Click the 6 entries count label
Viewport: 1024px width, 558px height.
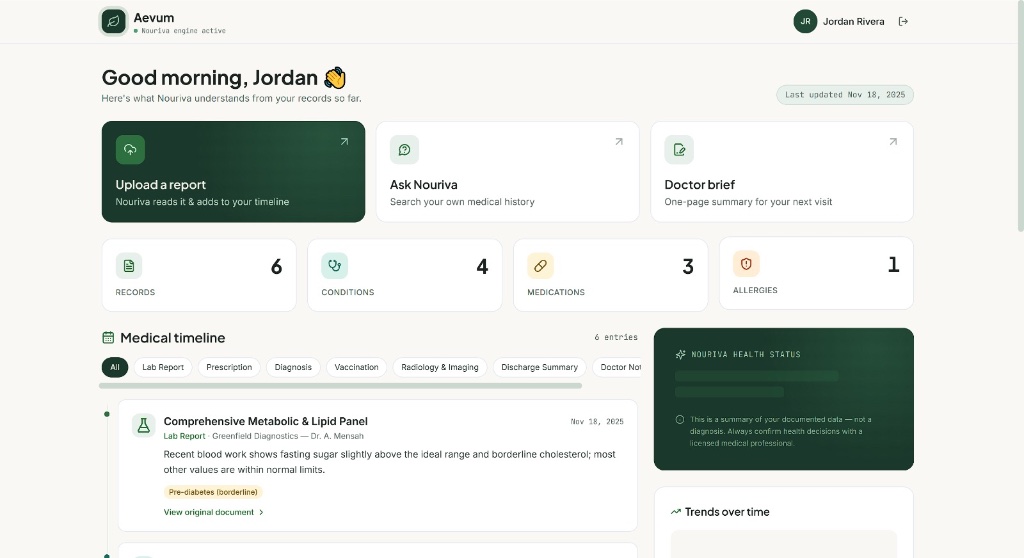click(x=616, y=337)
